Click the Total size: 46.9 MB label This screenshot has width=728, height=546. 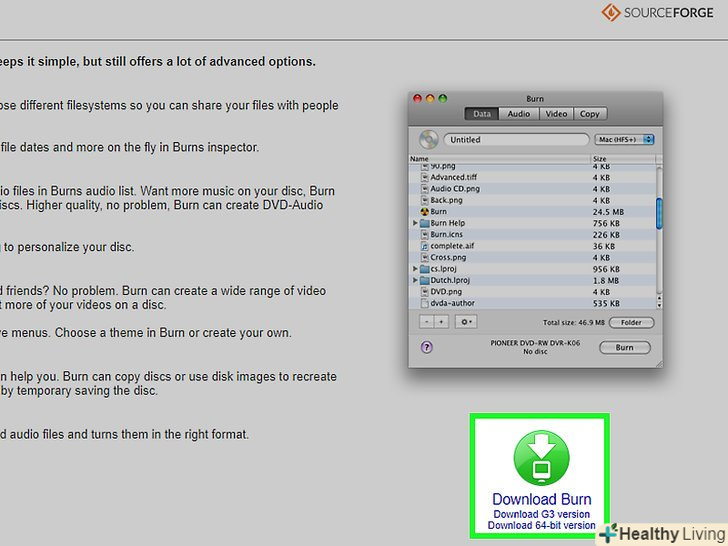574,322
